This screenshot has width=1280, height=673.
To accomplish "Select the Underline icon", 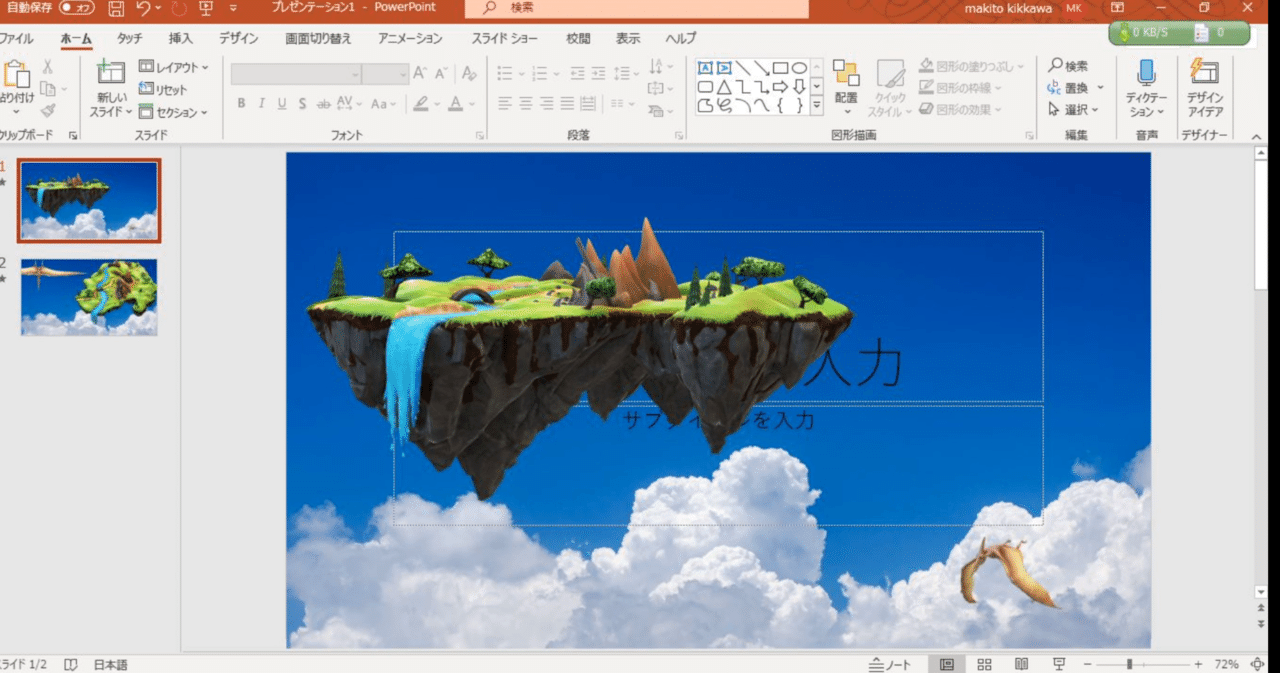I will click(x=282, y=103).
